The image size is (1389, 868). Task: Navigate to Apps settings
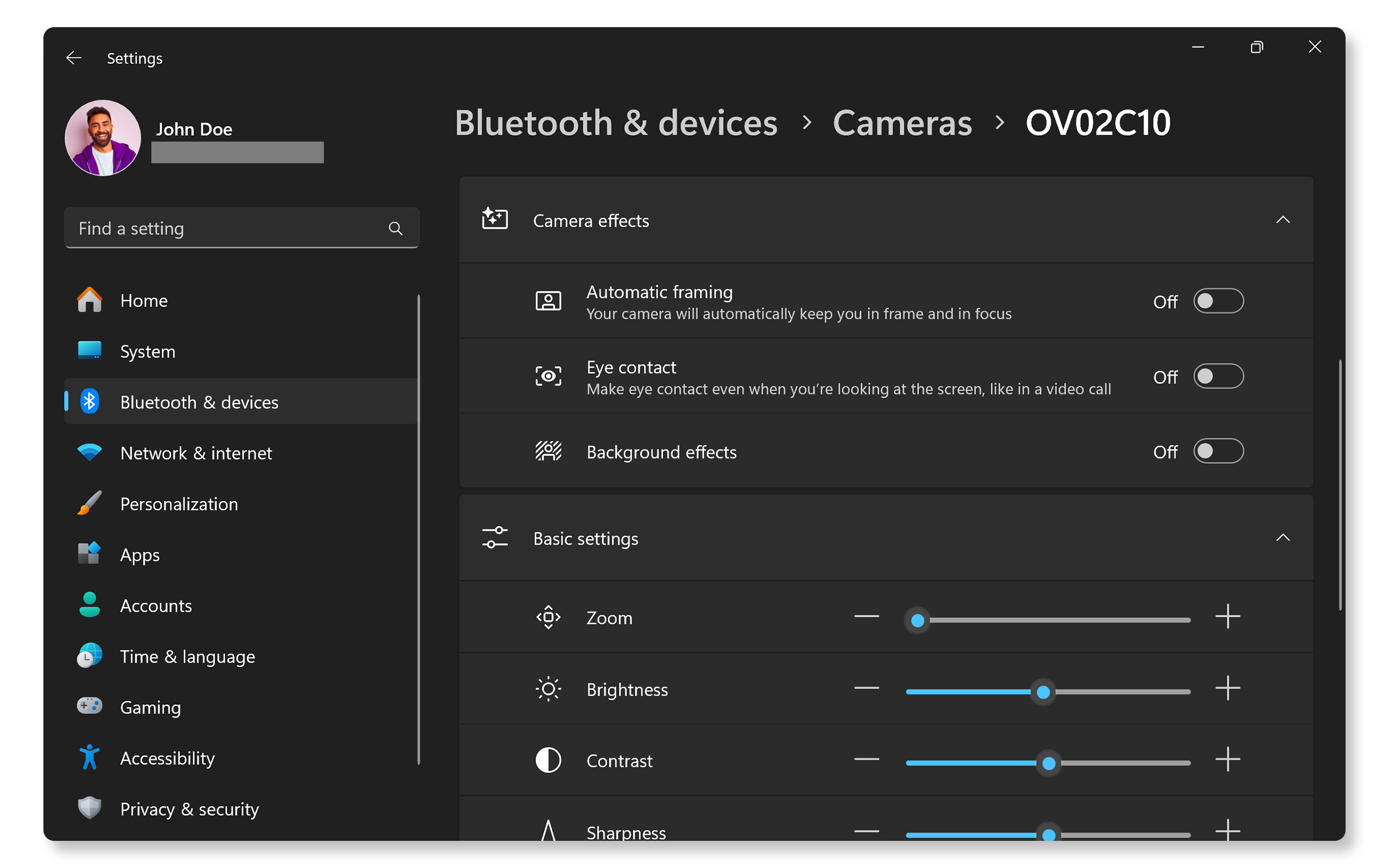[241, 554]
